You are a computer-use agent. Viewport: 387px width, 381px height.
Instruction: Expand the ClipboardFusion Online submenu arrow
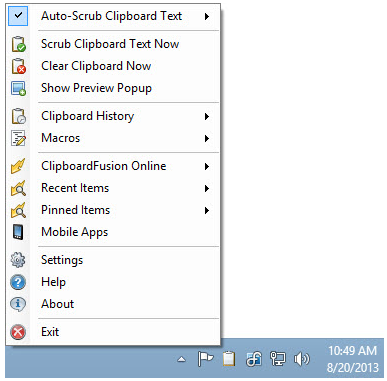(x=207, y=166)
